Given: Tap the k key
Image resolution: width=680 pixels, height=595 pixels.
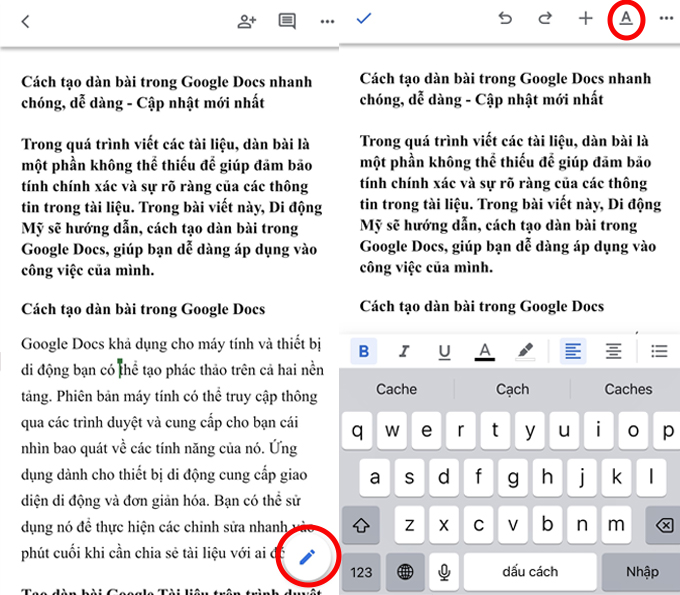Looking at the screenshot, I should tap(616, 477).
